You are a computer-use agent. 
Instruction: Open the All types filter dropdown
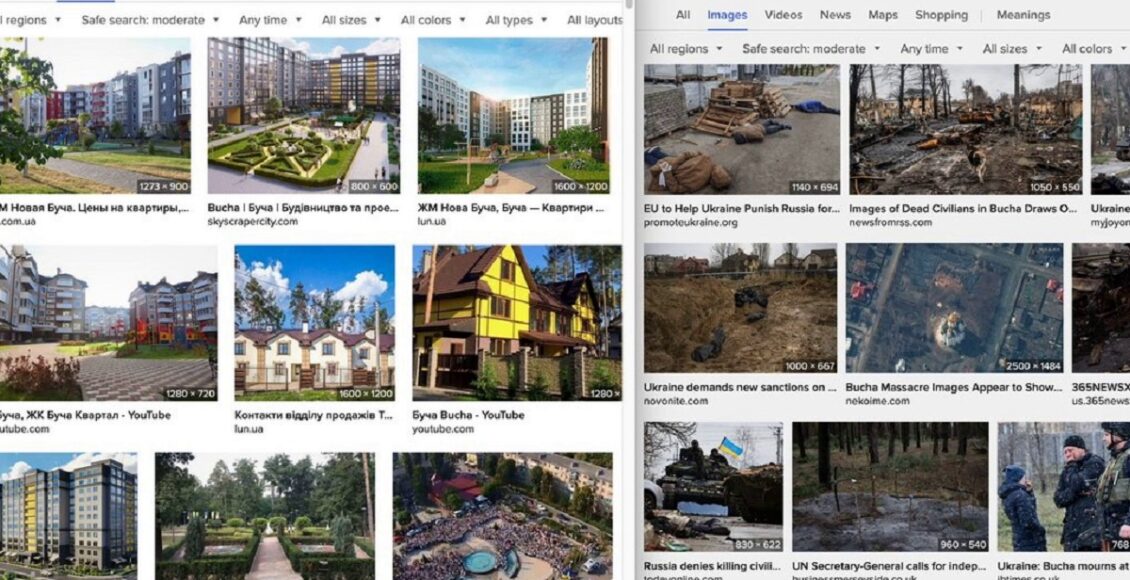(516, 20)
